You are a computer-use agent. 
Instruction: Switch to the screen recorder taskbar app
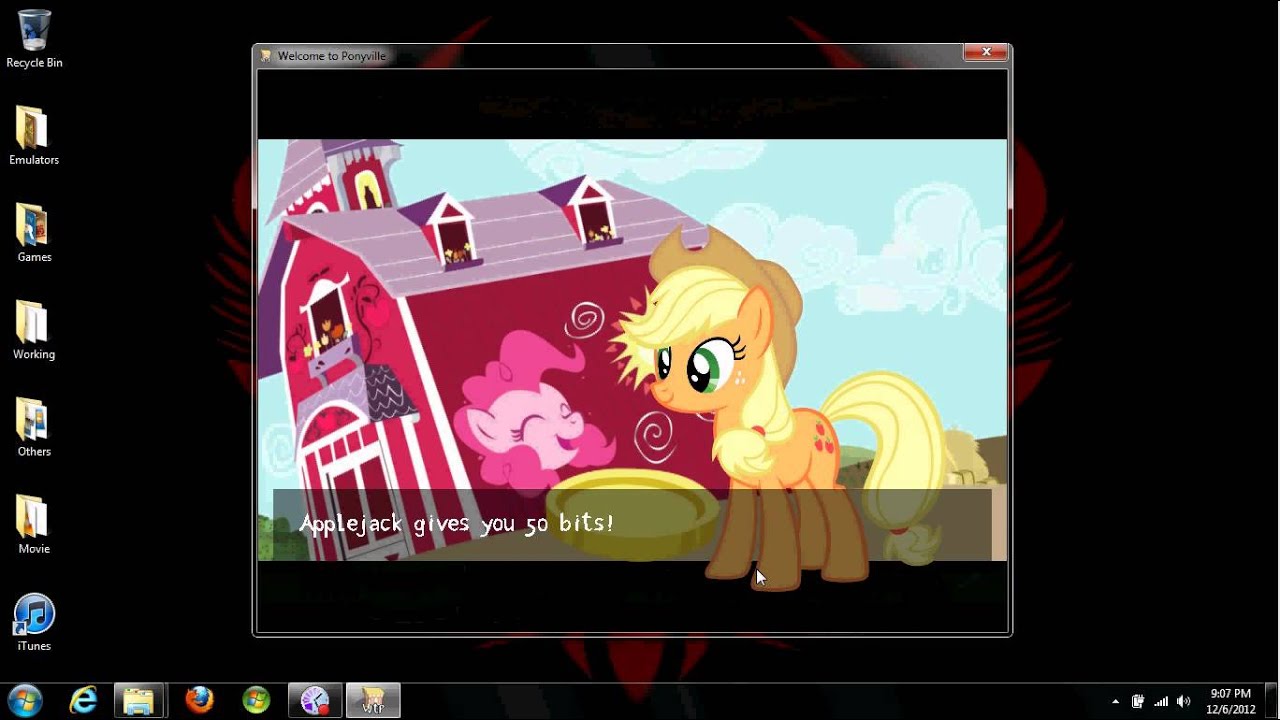click(x=314, y=700)
